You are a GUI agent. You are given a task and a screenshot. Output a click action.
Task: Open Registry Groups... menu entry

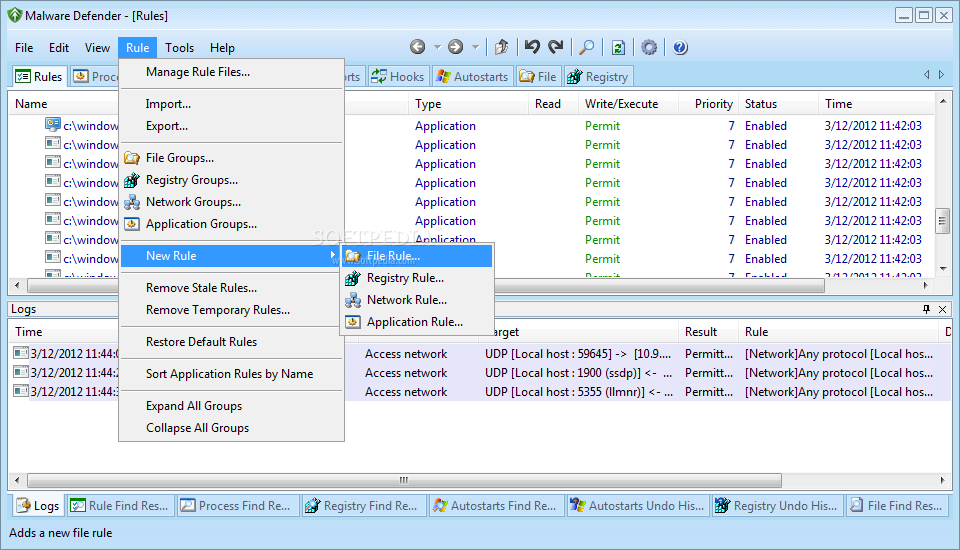pyautogui.click(x=231, y=180)
